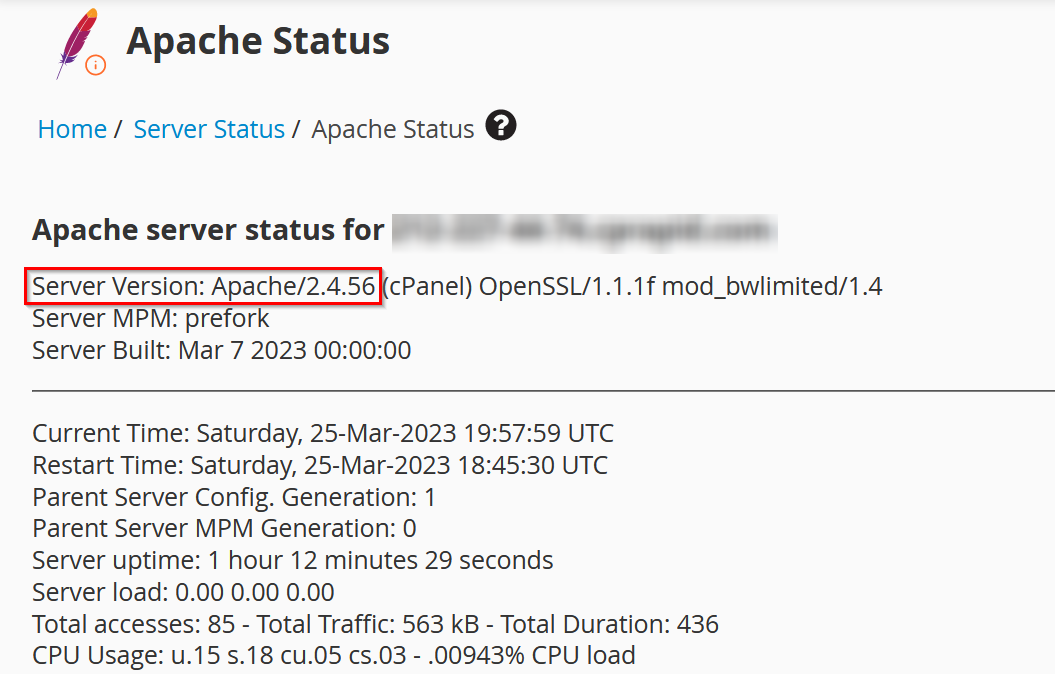Go to the Home breadcrumb link
1055x674 pixels.
coord(72,129)
